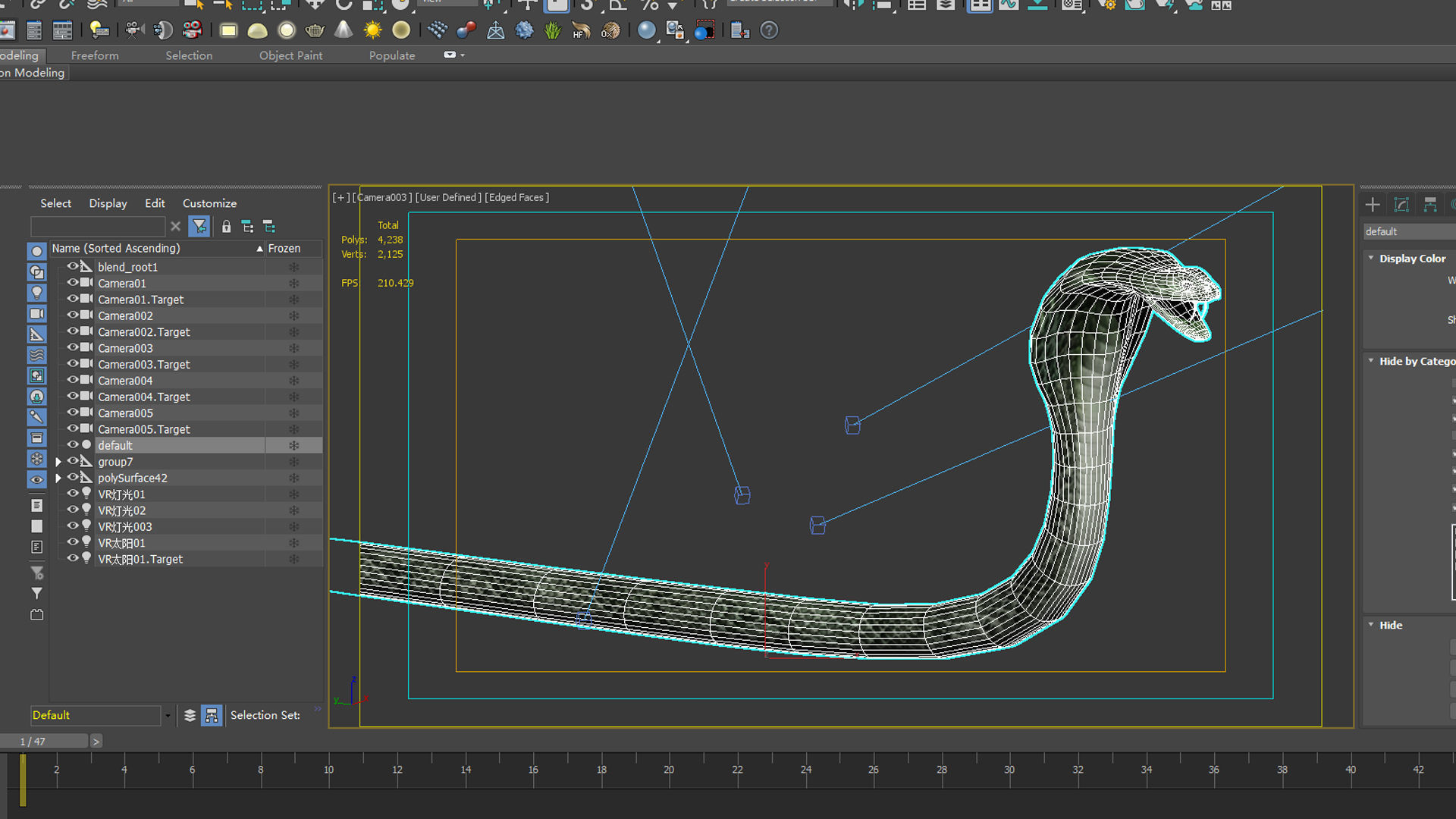
Task: Click the blue grid proxy icon
Action: pos(438,30)
